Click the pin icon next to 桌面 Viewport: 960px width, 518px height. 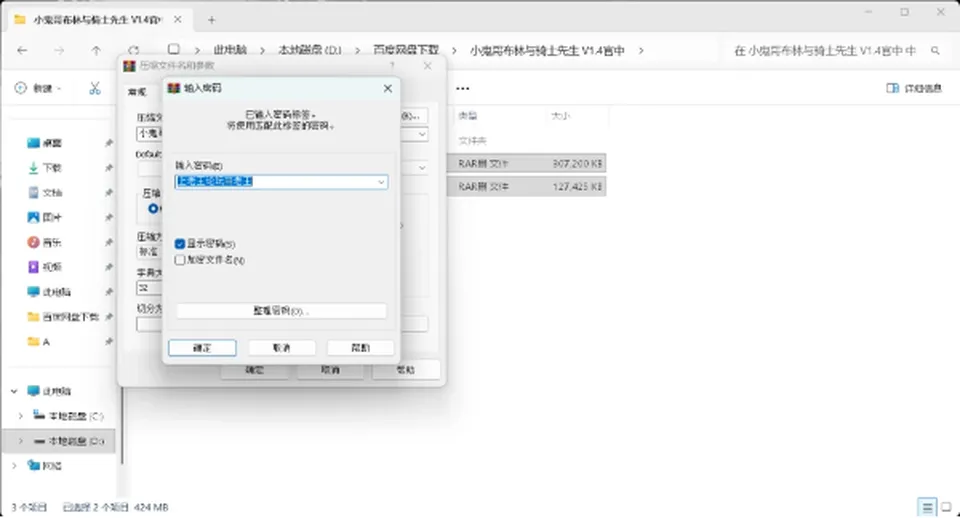coord(109,143)
